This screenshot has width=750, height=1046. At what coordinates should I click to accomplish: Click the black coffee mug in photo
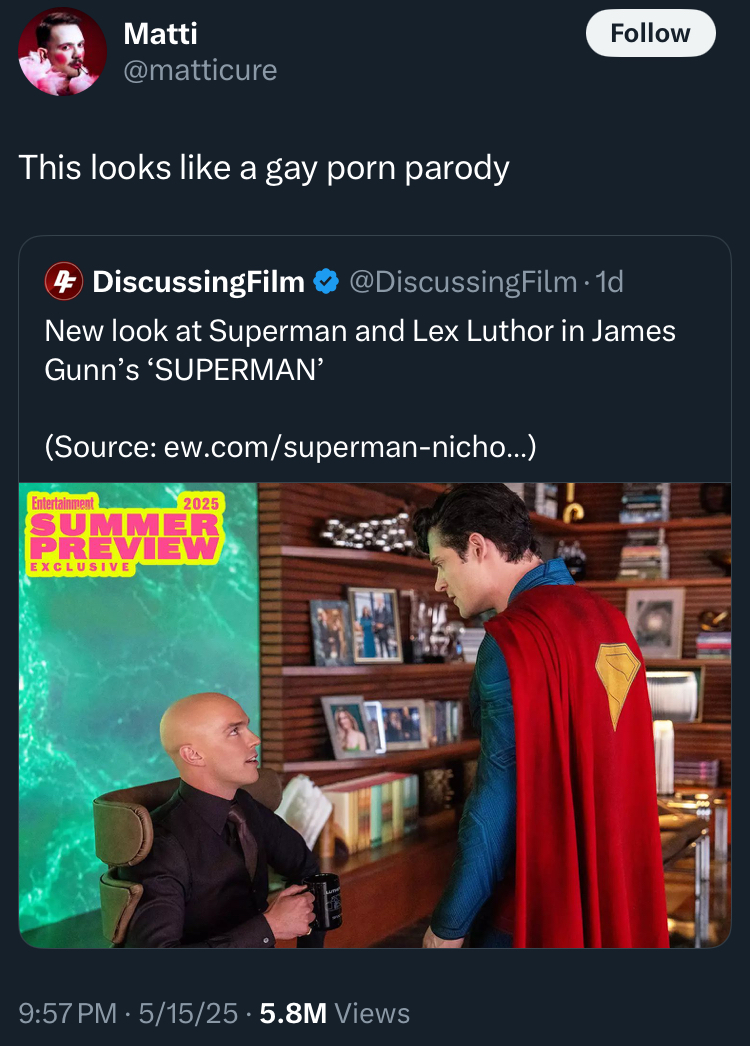322,902
